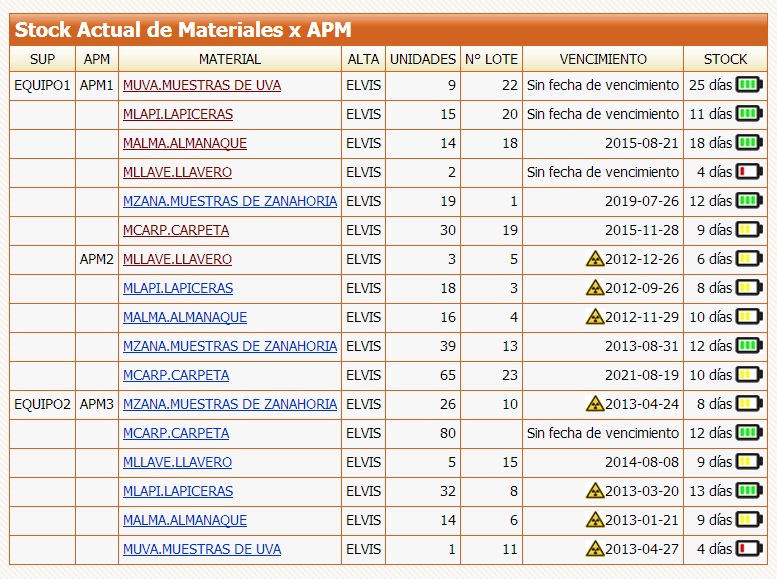Open MLAPI.LAPICERAS link with 32 units
777x579 pixels.
click(178, 491)
